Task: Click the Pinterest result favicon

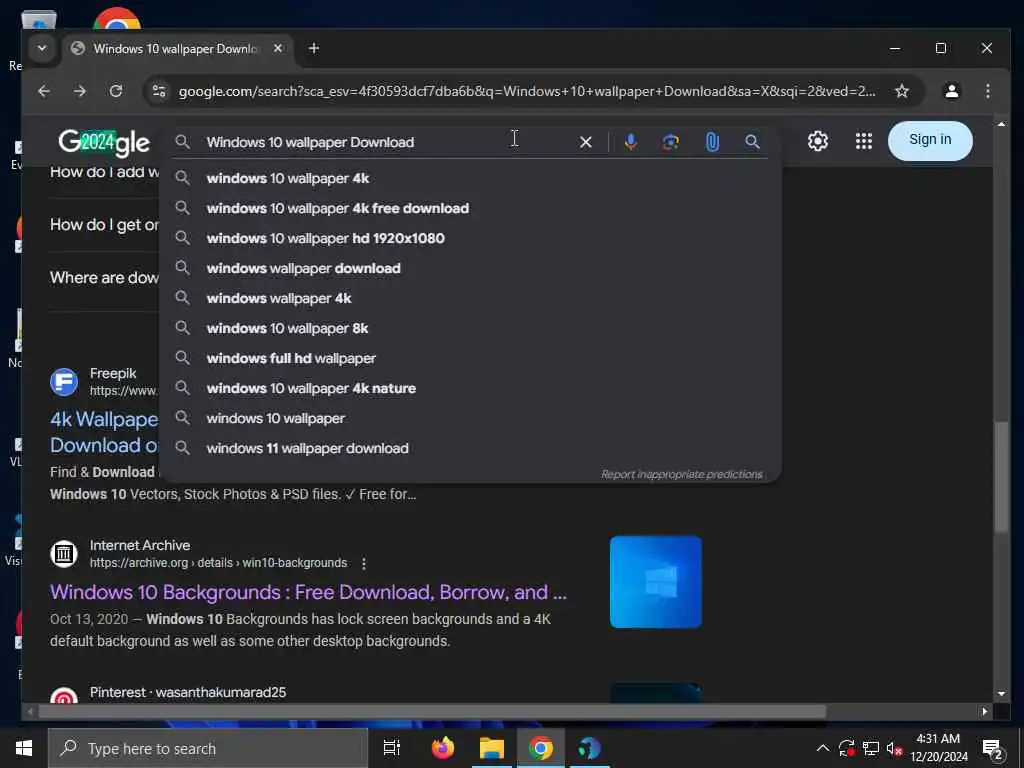Action: (64, 696)
